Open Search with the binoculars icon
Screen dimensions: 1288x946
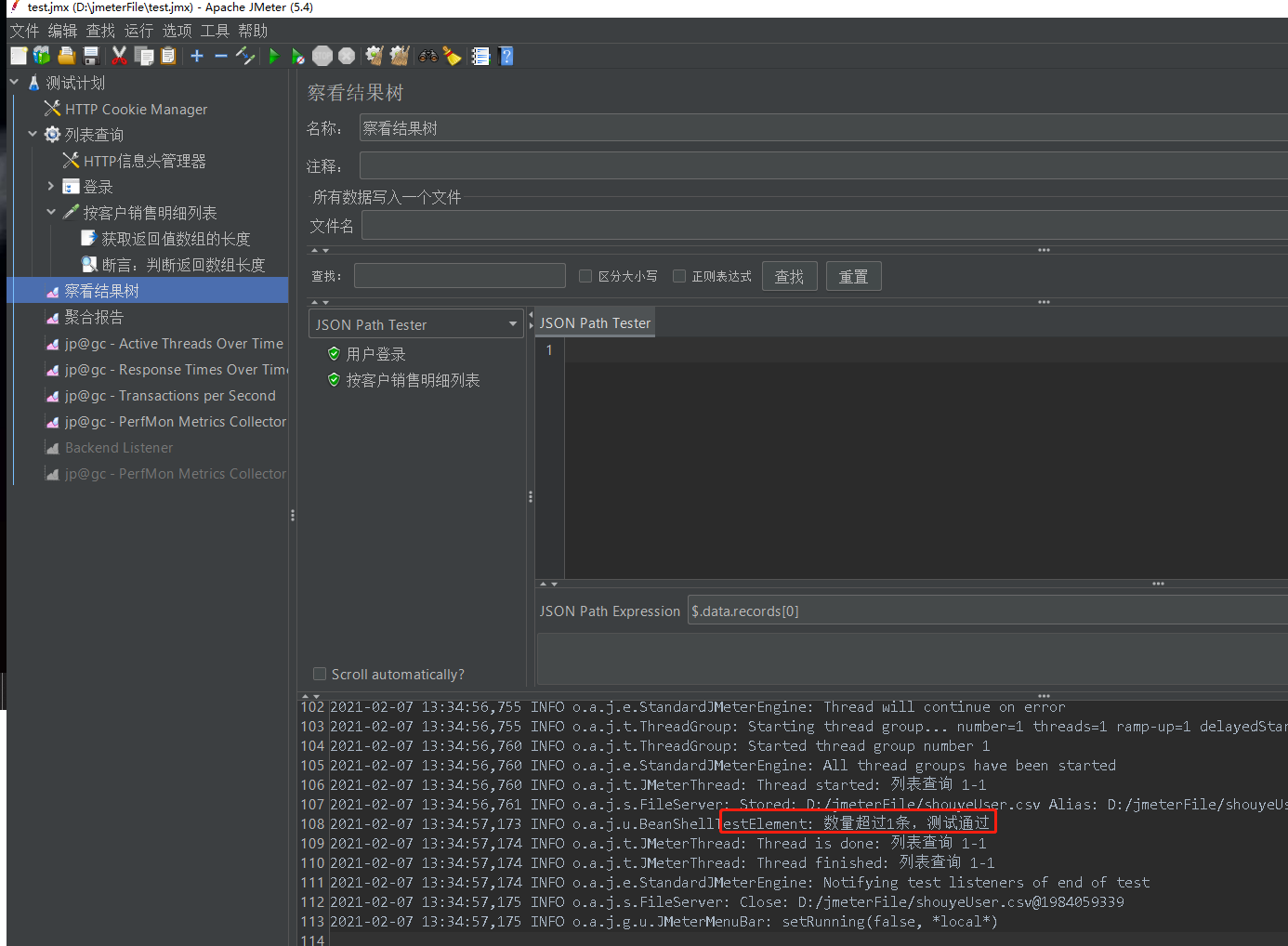tap(427, 56)
